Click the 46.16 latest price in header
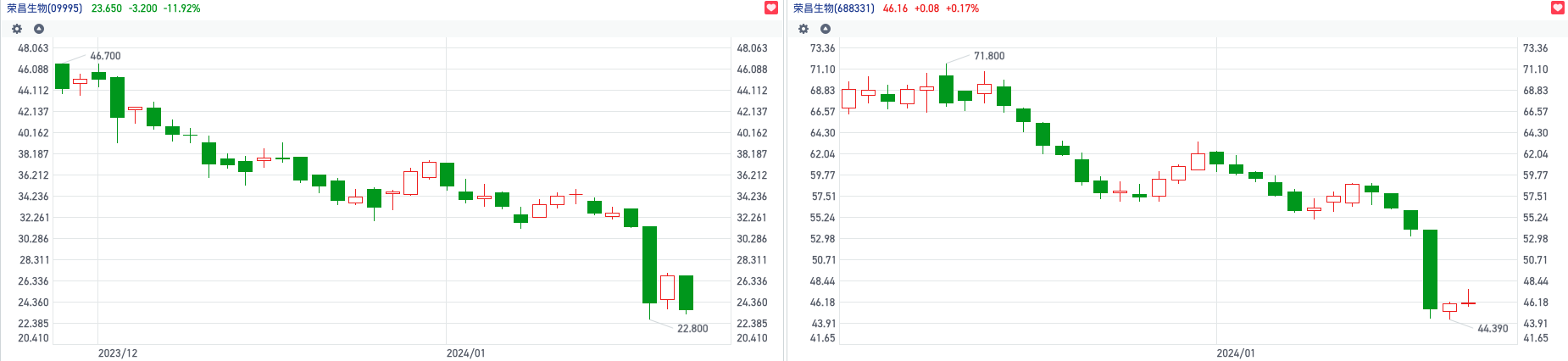The height and width of the screenshot is (361, 1568). [x=895, y=8]
